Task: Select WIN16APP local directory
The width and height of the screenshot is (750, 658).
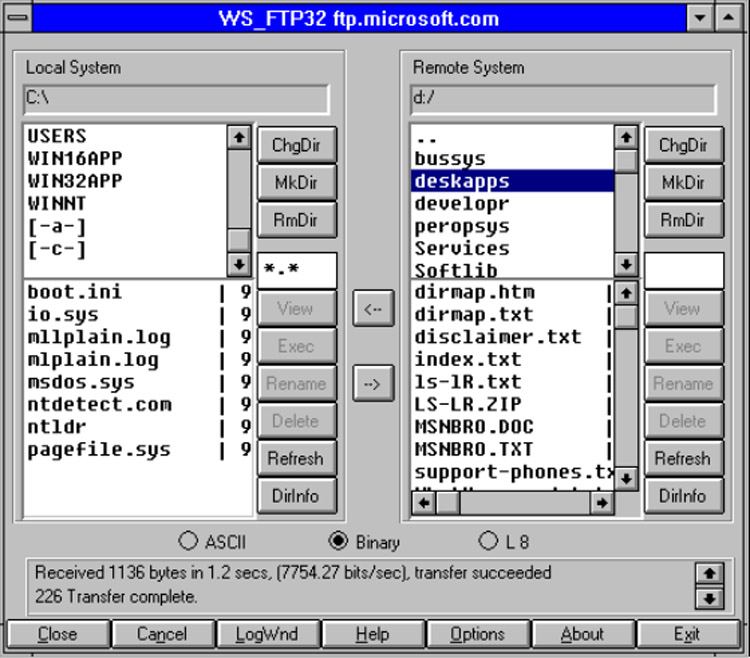Action: click(125, 158)
